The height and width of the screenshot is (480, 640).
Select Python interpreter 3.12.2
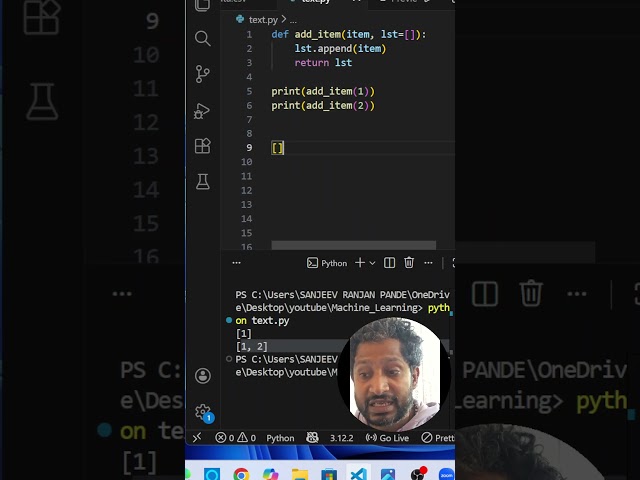pyautogui.click(x=342, y=438)
